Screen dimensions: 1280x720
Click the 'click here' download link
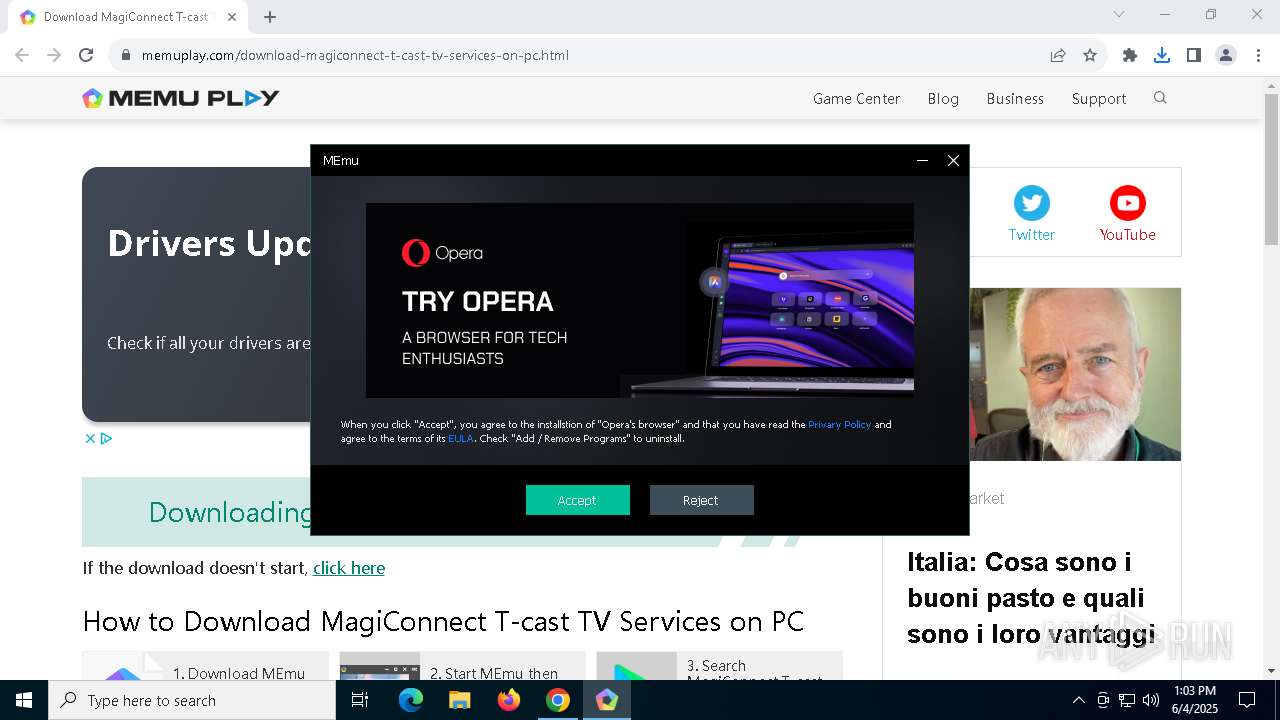(x=349, y=568)
